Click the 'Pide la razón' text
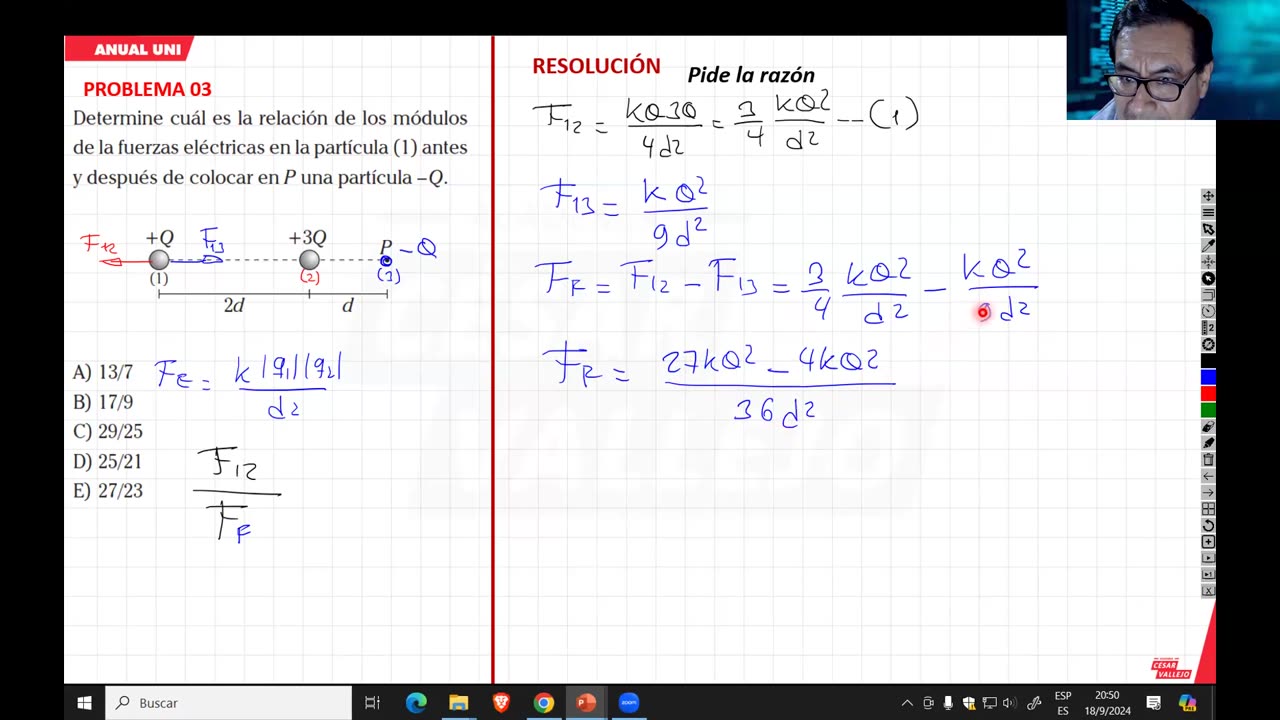 (x=751, y=75)
